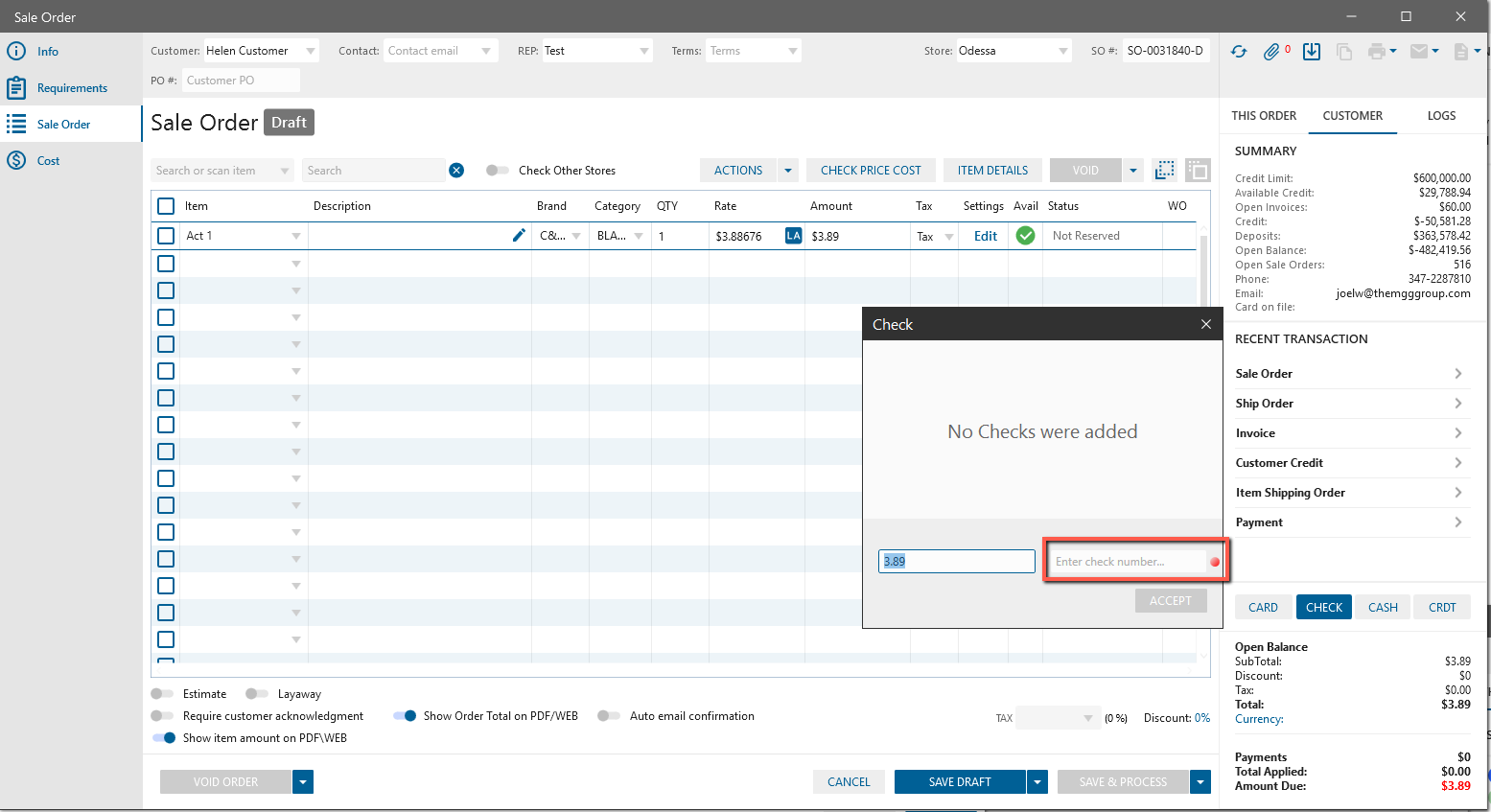This screenshot has height=812, width=1491.
Task: Open Tax dropdown in Act 1 row
Action: point(949,237)
